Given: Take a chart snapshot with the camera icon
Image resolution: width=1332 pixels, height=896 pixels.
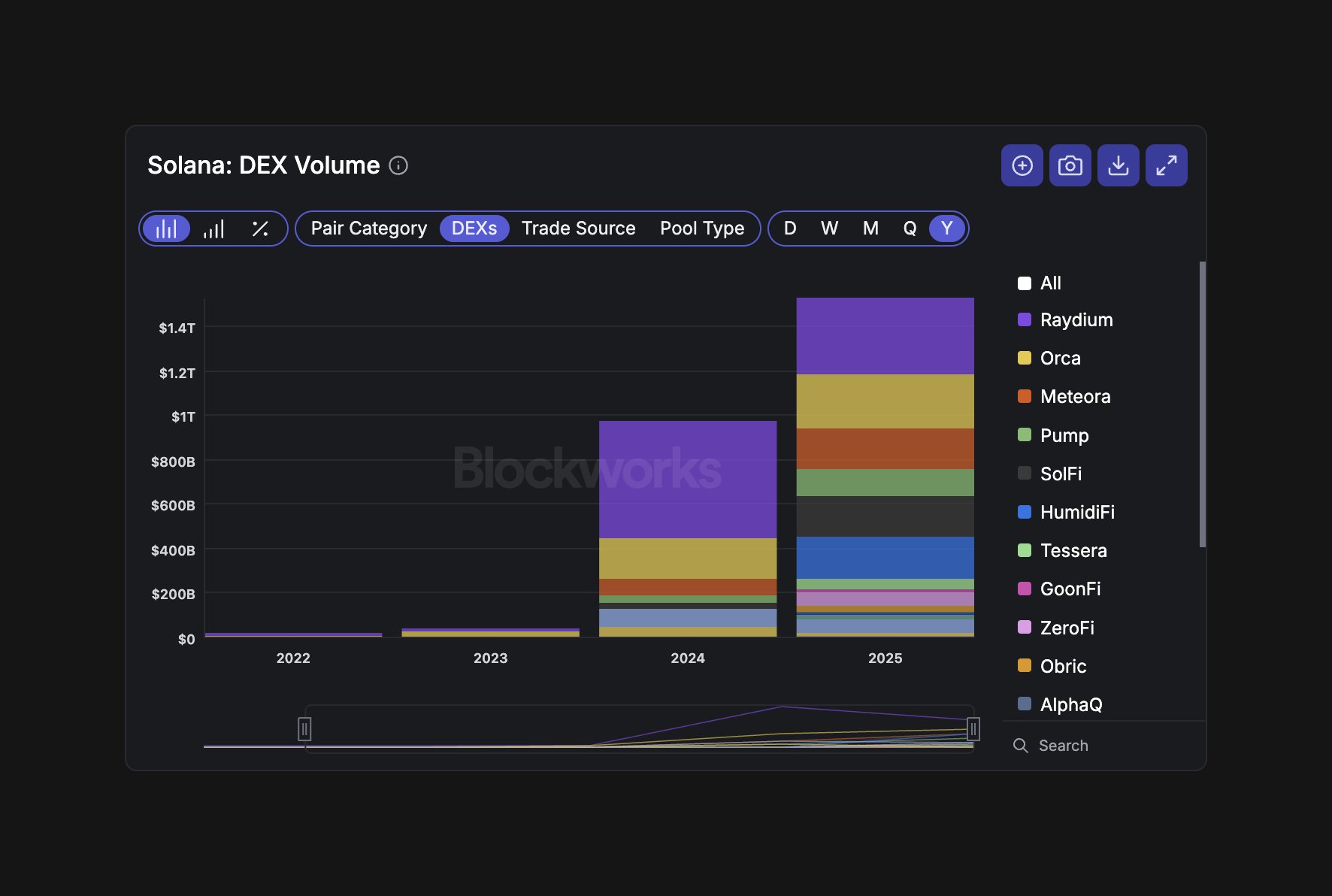Looking at the screenshot, I should [1070, 165].
